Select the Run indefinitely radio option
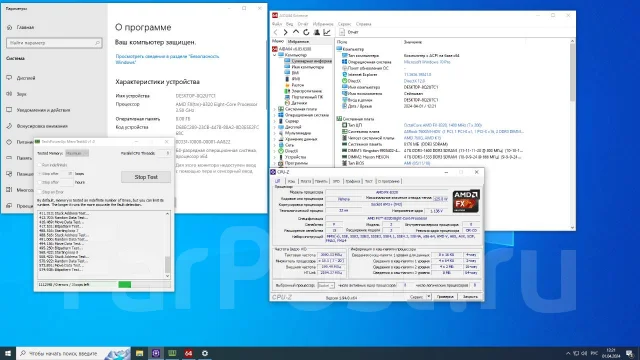Screen dimensions: 640x360 click(40, 165)
